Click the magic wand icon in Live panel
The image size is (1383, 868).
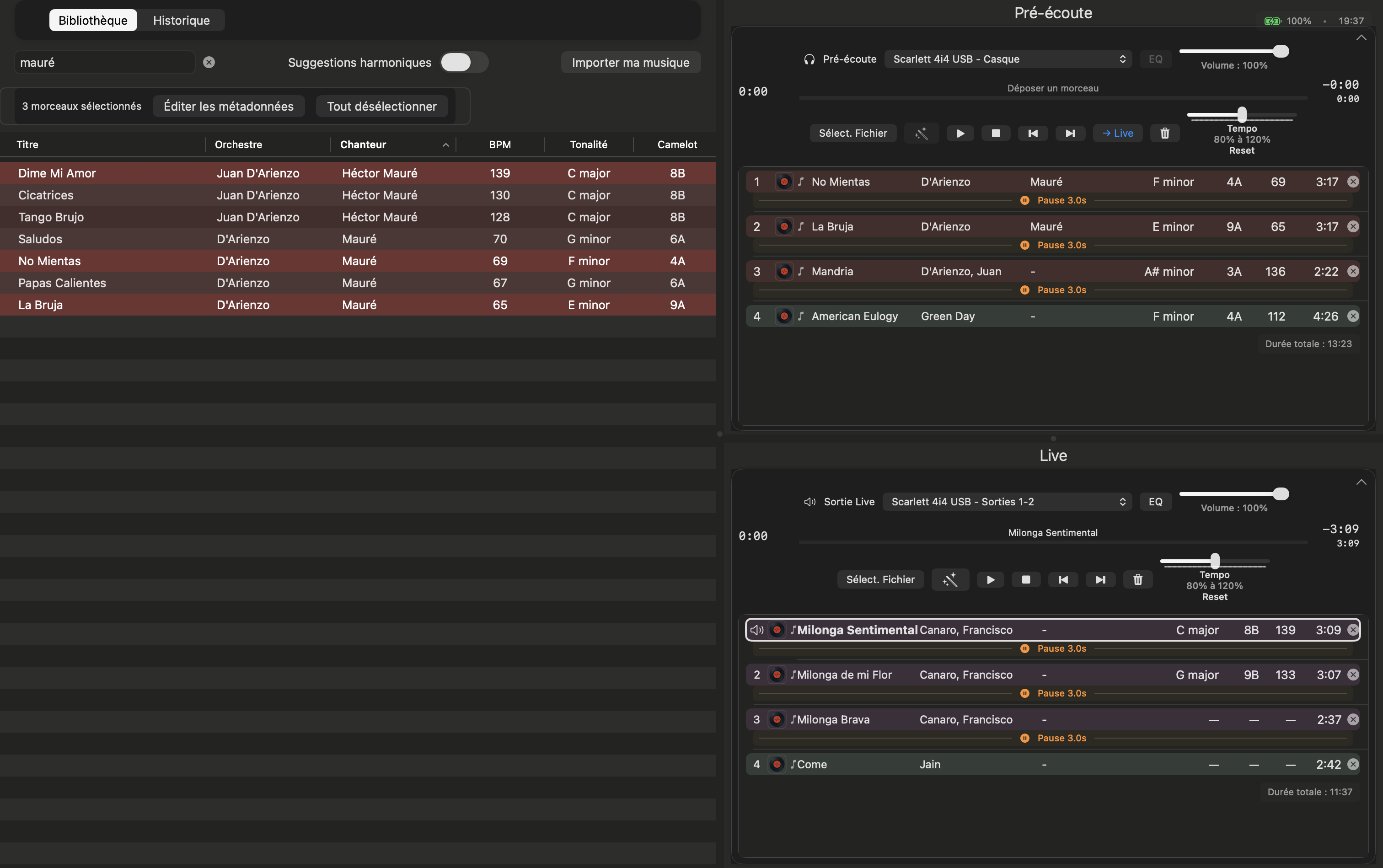click(950, 579)
